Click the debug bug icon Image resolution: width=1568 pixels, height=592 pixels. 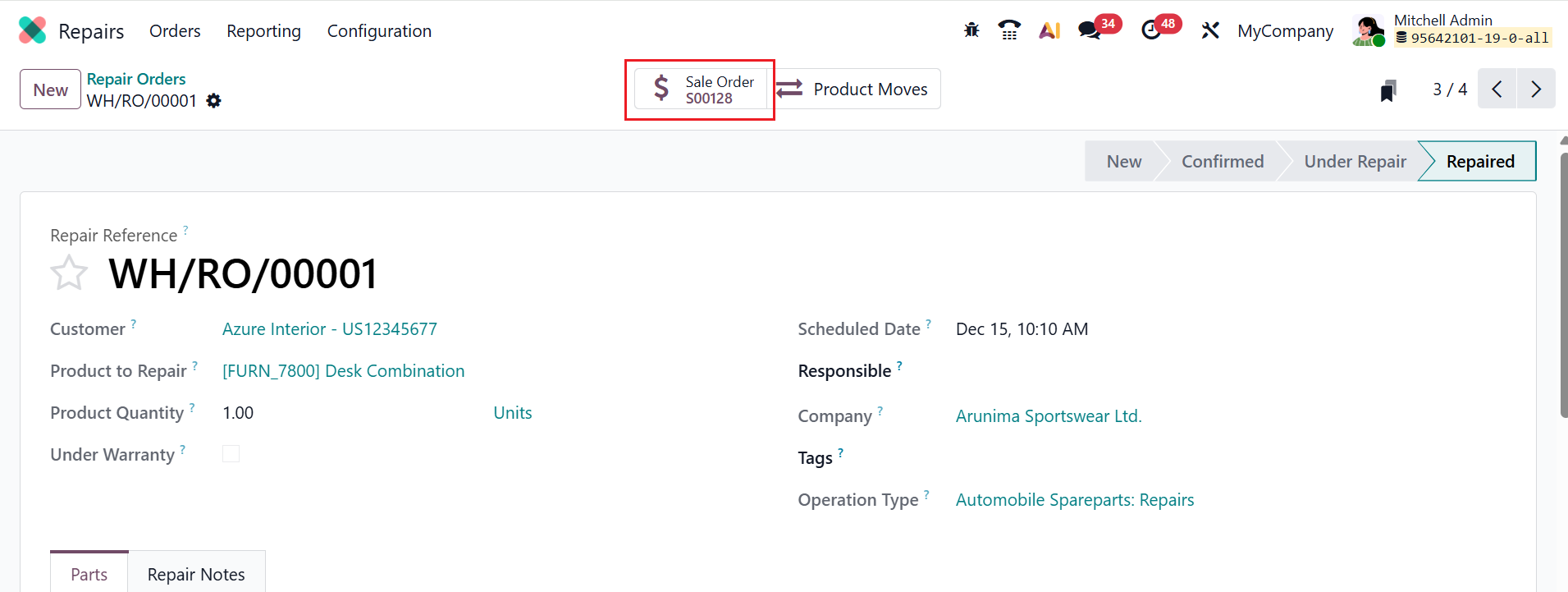(x=971, y=30)
